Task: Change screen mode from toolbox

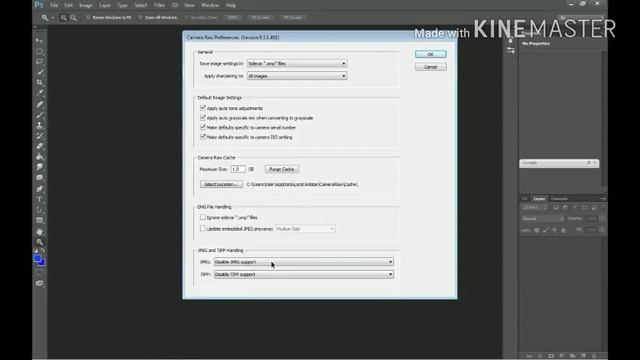Action: (x=39, y=283)
